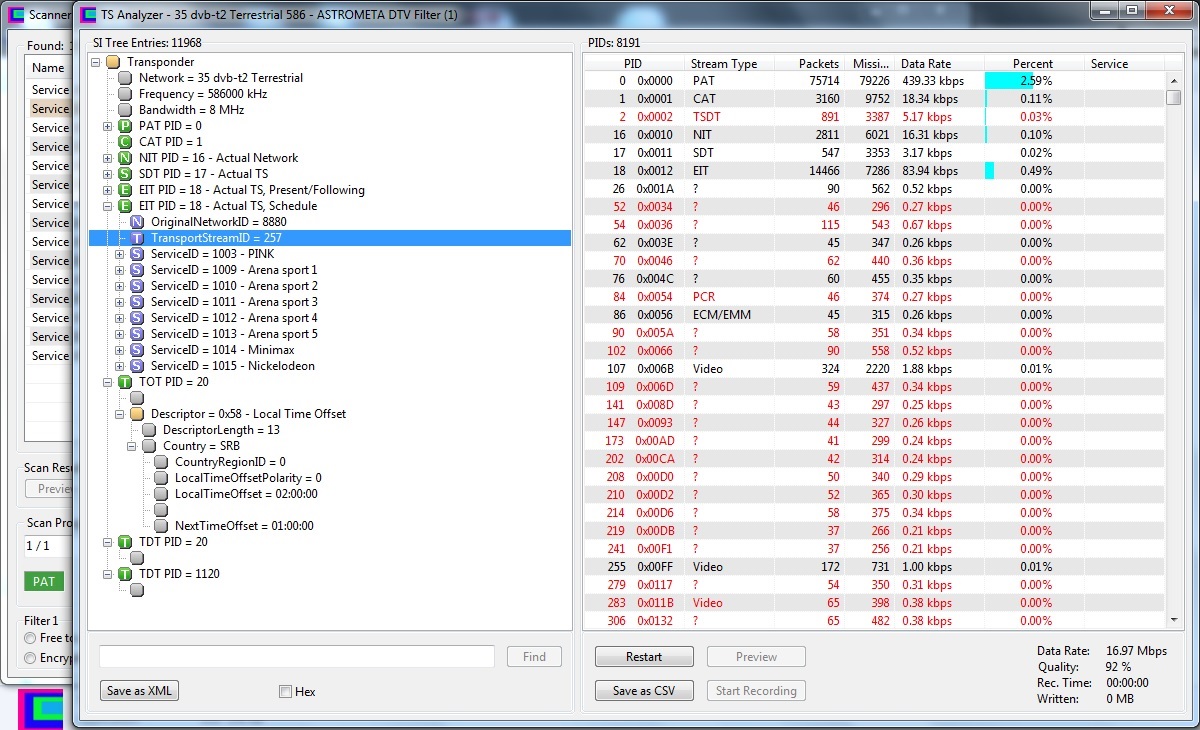Select the PCR row PID 0x0054
The width and height of the screenshot is (1200, 730).
click(874, 297)
